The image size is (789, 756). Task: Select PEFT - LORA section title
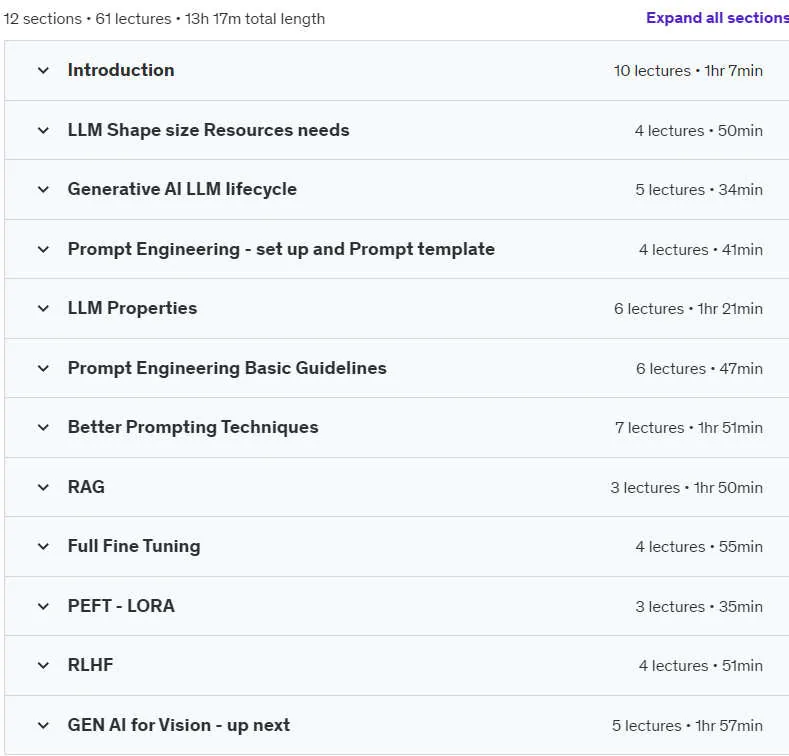[x=121, y=606]
